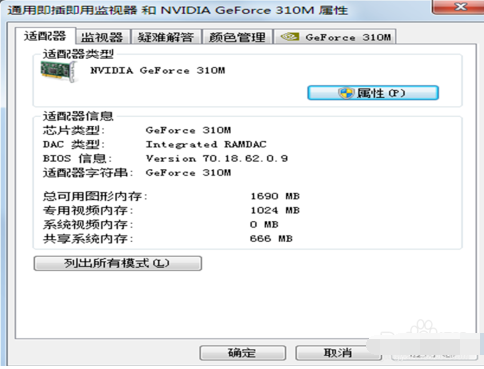Click the 1024 MB dedicated video memory value
484x369 pixels.
pyautogui.click(x=275, y=210)
